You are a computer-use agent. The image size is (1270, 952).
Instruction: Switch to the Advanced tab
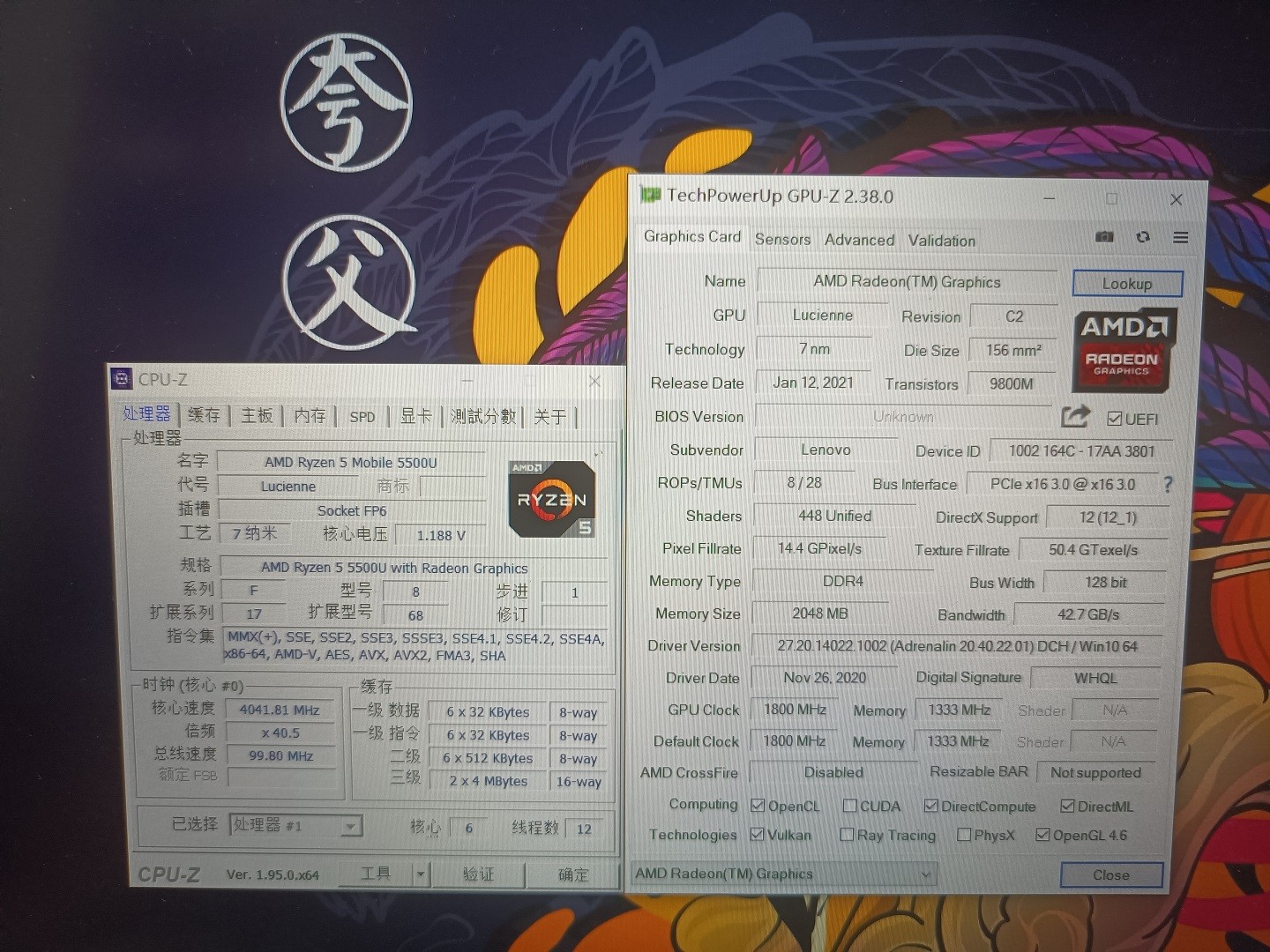pyautogui.click(x=859, y=240)
